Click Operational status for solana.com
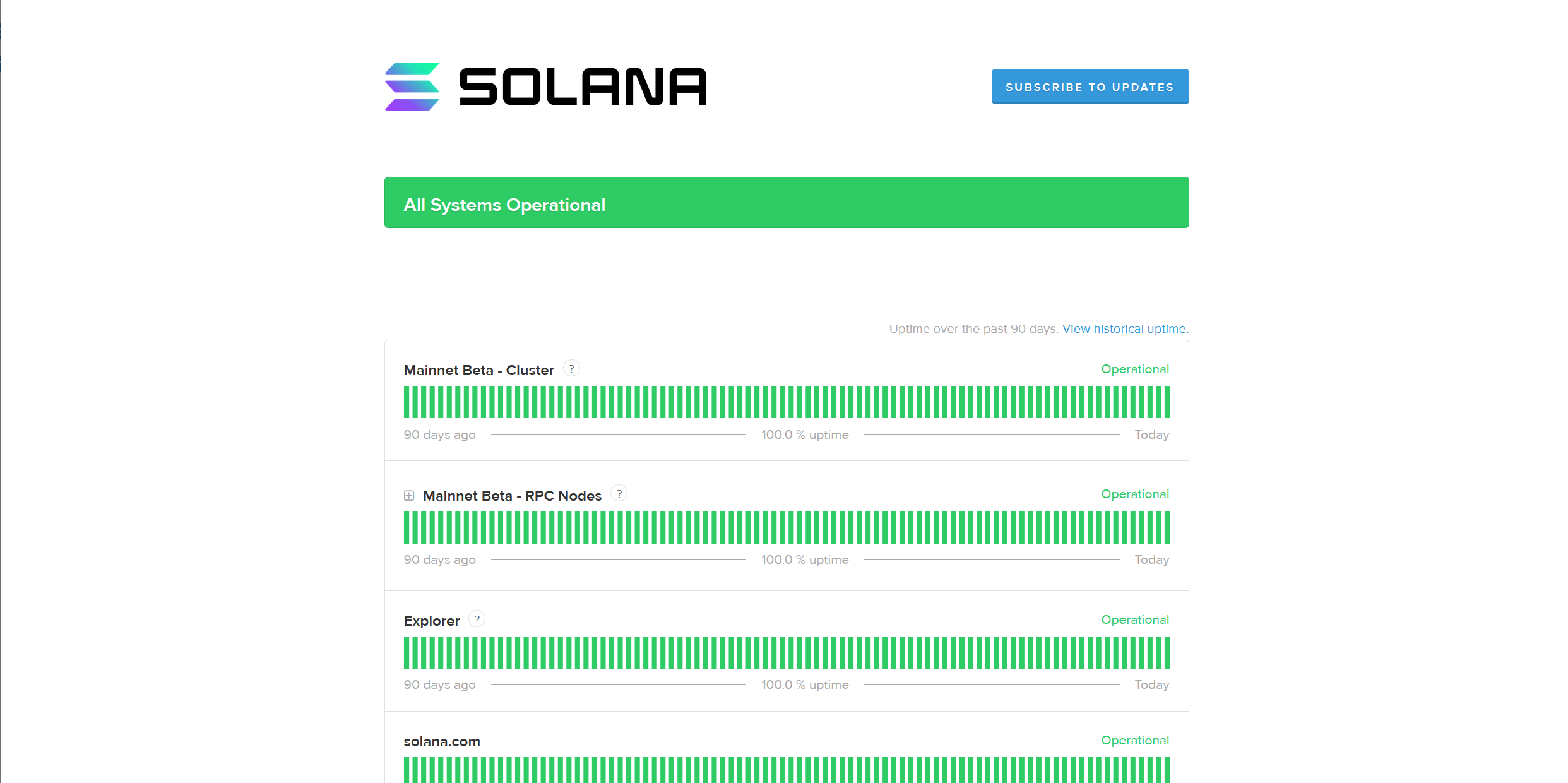The height and width of the screenshot is (783, 1568). (1135, 740)
